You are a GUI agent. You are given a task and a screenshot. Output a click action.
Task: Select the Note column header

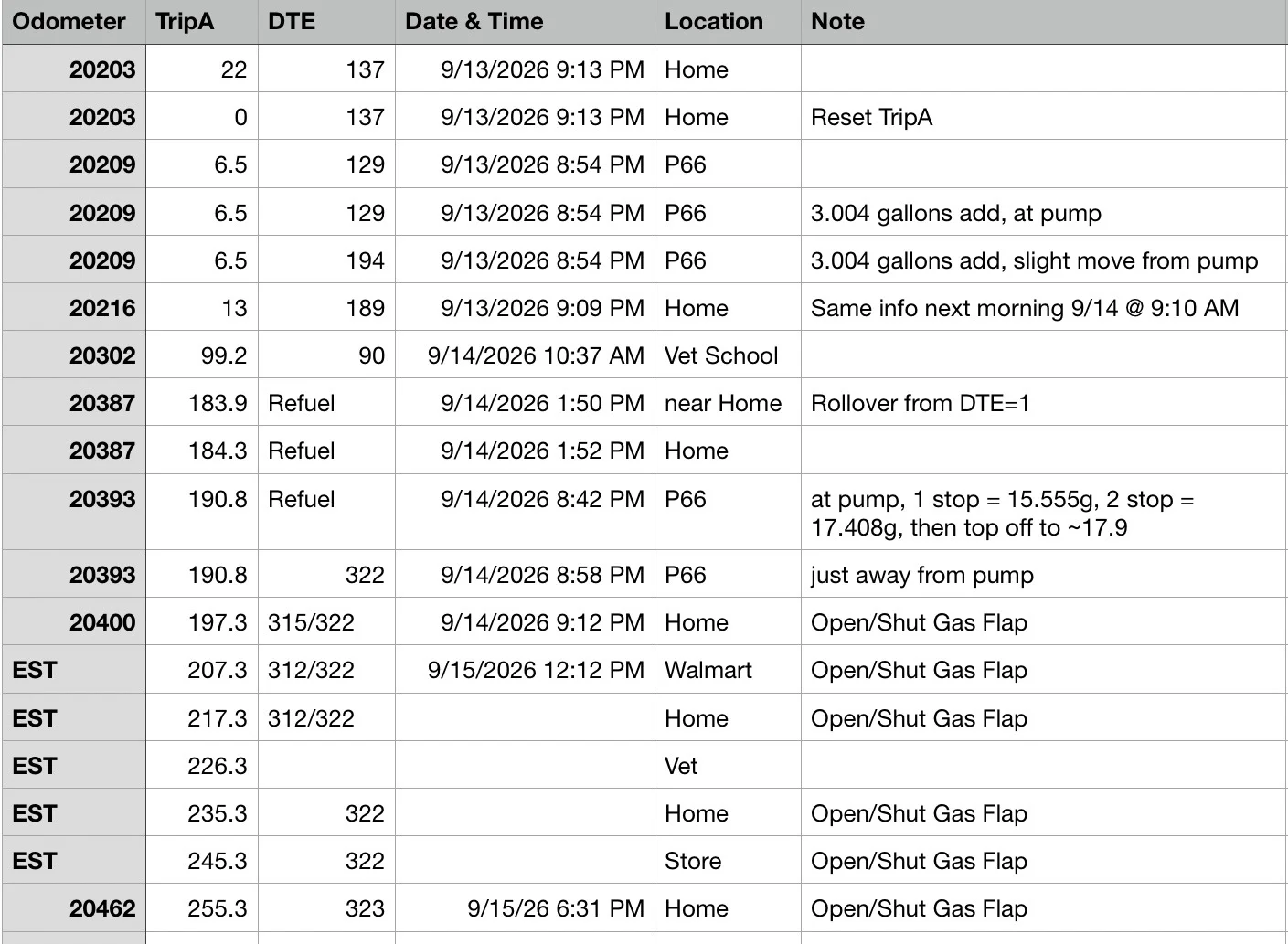pos(1044,22)
